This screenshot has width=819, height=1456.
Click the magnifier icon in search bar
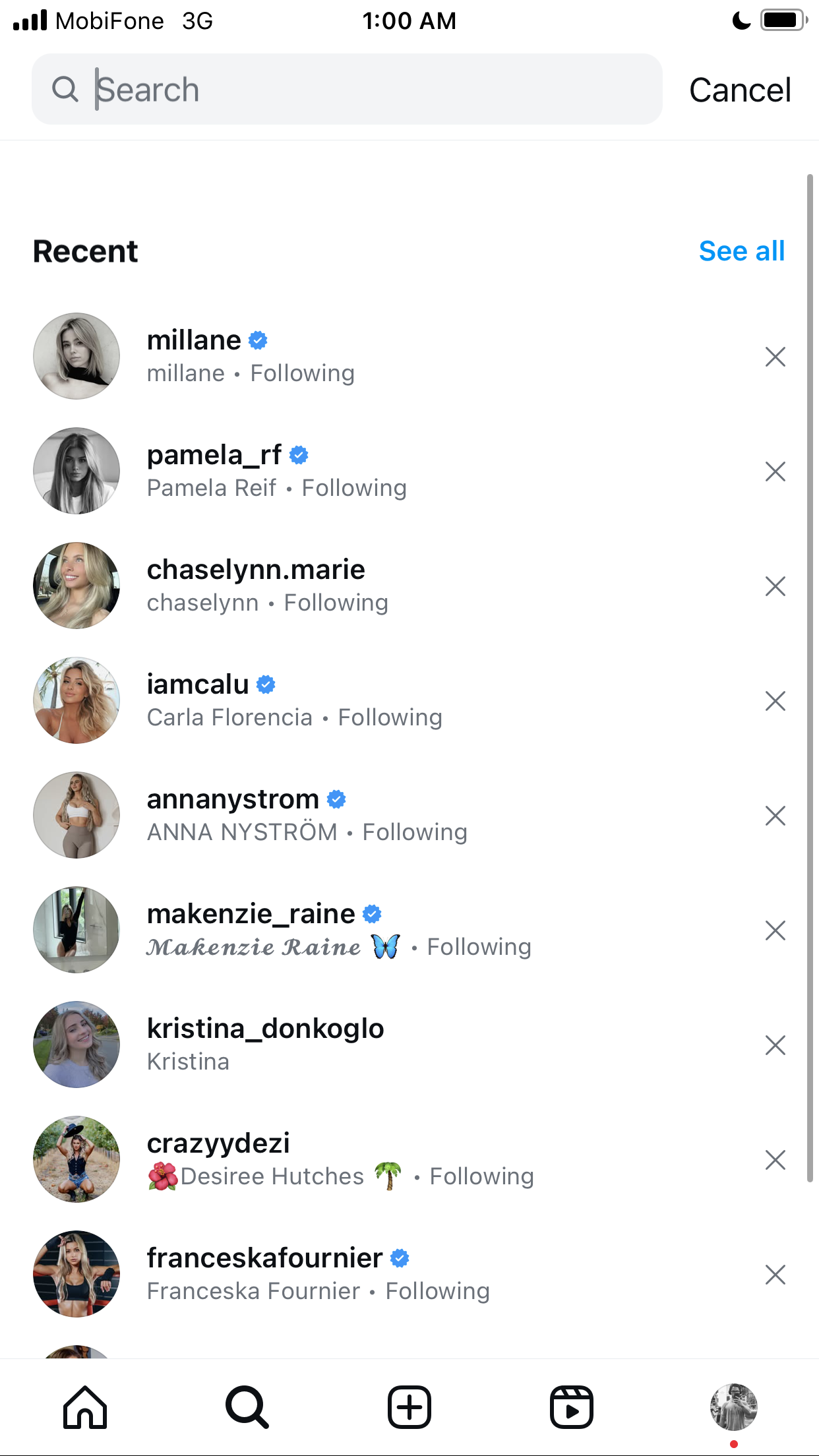65,89
